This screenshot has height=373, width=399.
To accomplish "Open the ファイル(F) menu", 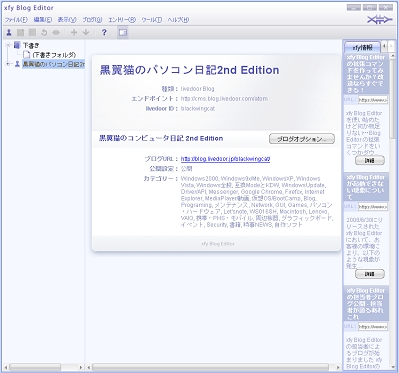I will 16,20.
